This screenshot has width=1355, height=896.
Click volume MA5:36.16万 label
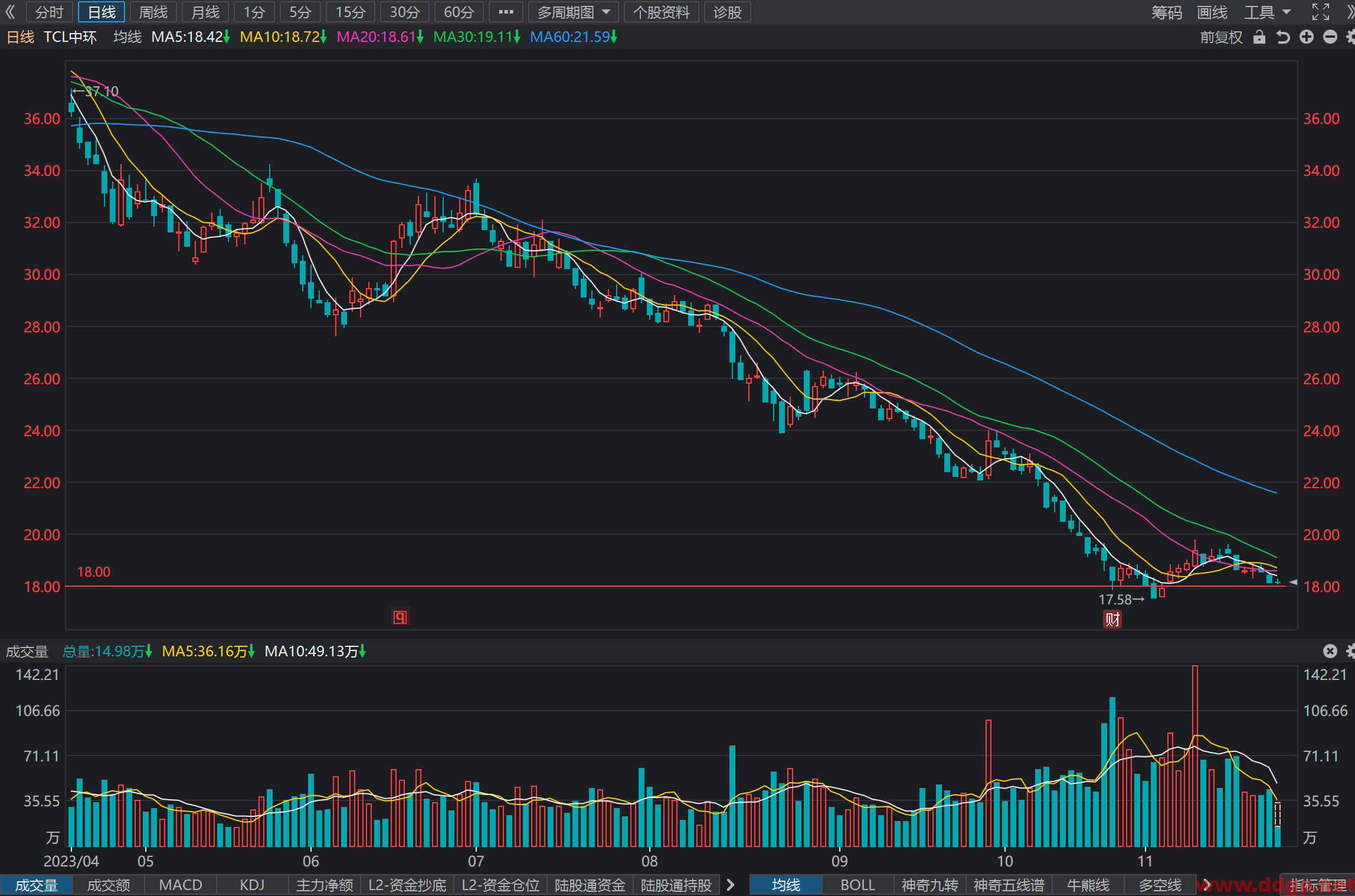[x=208, y=651]
